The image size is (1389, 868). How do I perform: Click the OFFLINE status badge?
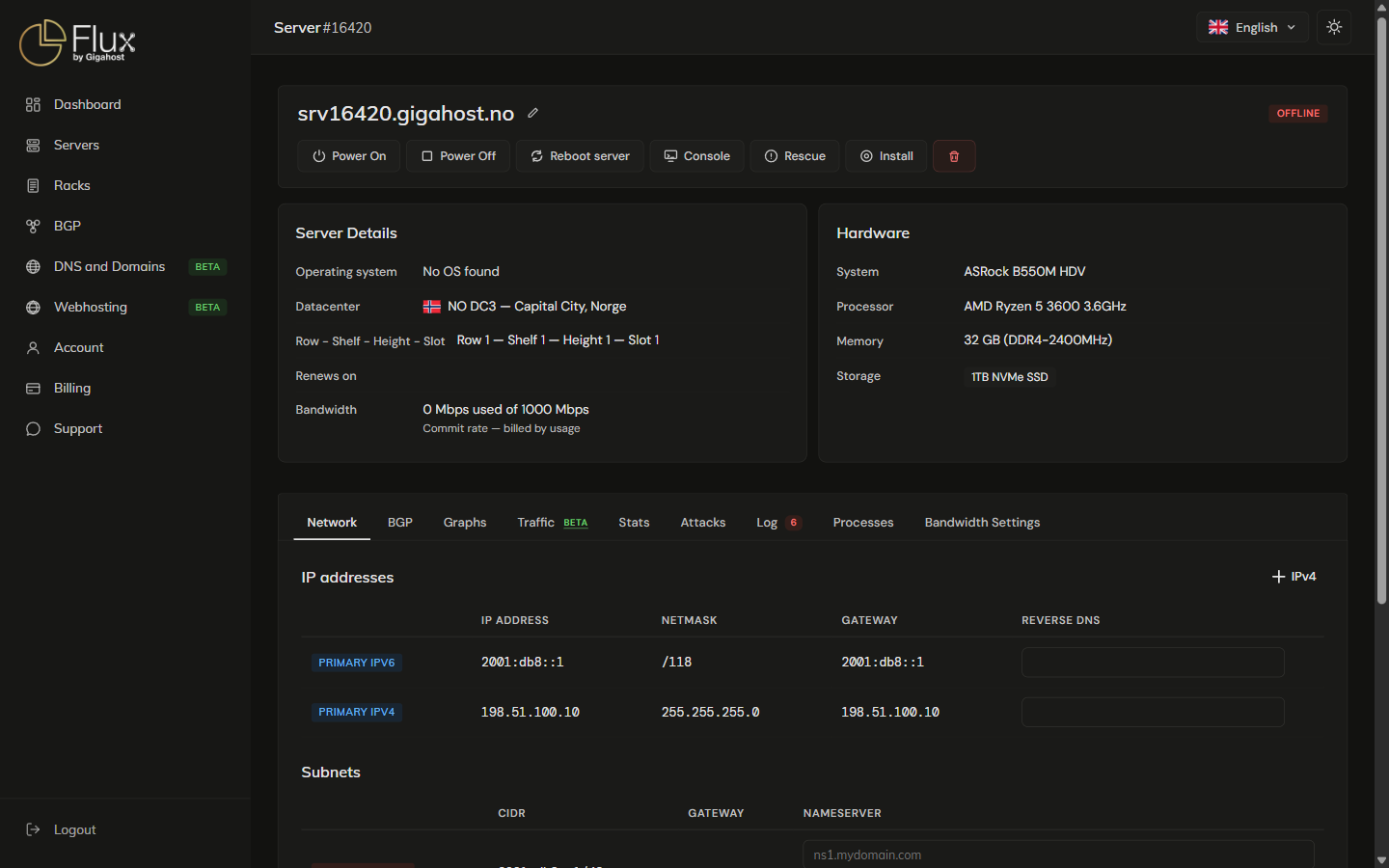click(1298, 113)
